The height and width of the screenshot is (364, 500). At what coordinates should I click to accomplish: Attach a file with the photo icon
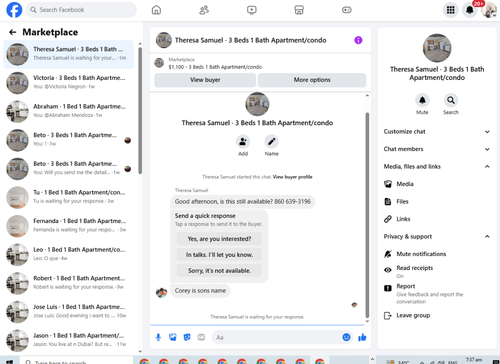173,337
